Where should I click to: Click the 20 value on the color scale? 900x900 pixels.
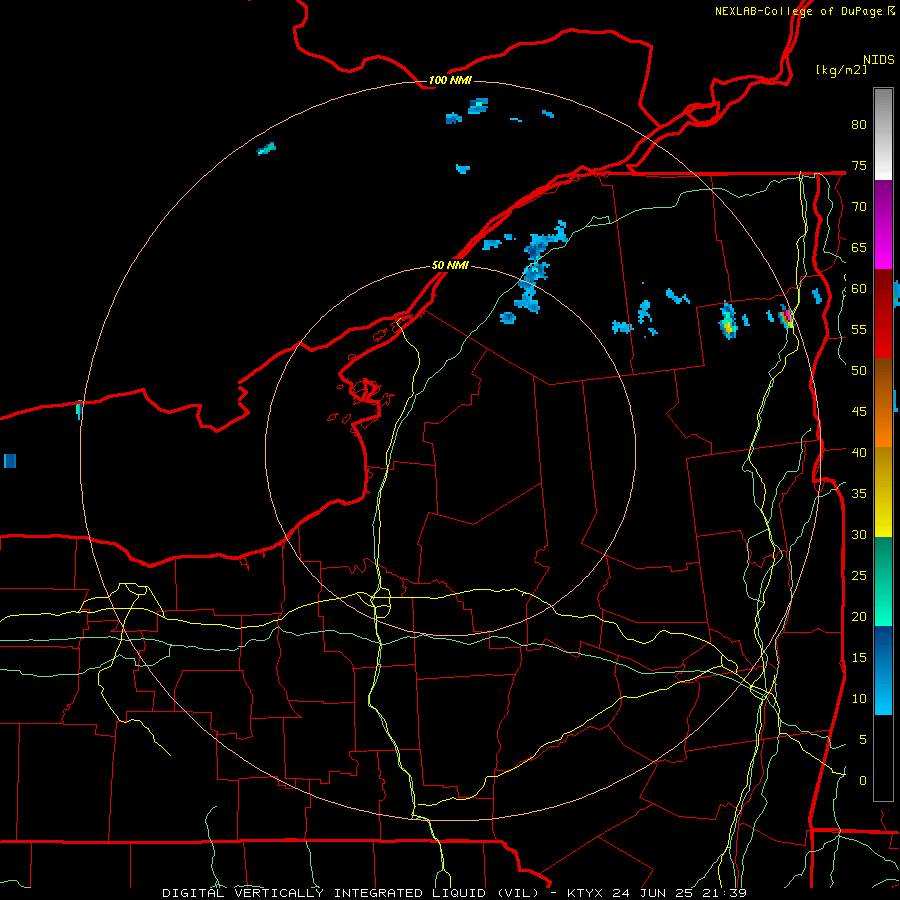(x=859, y=616)
